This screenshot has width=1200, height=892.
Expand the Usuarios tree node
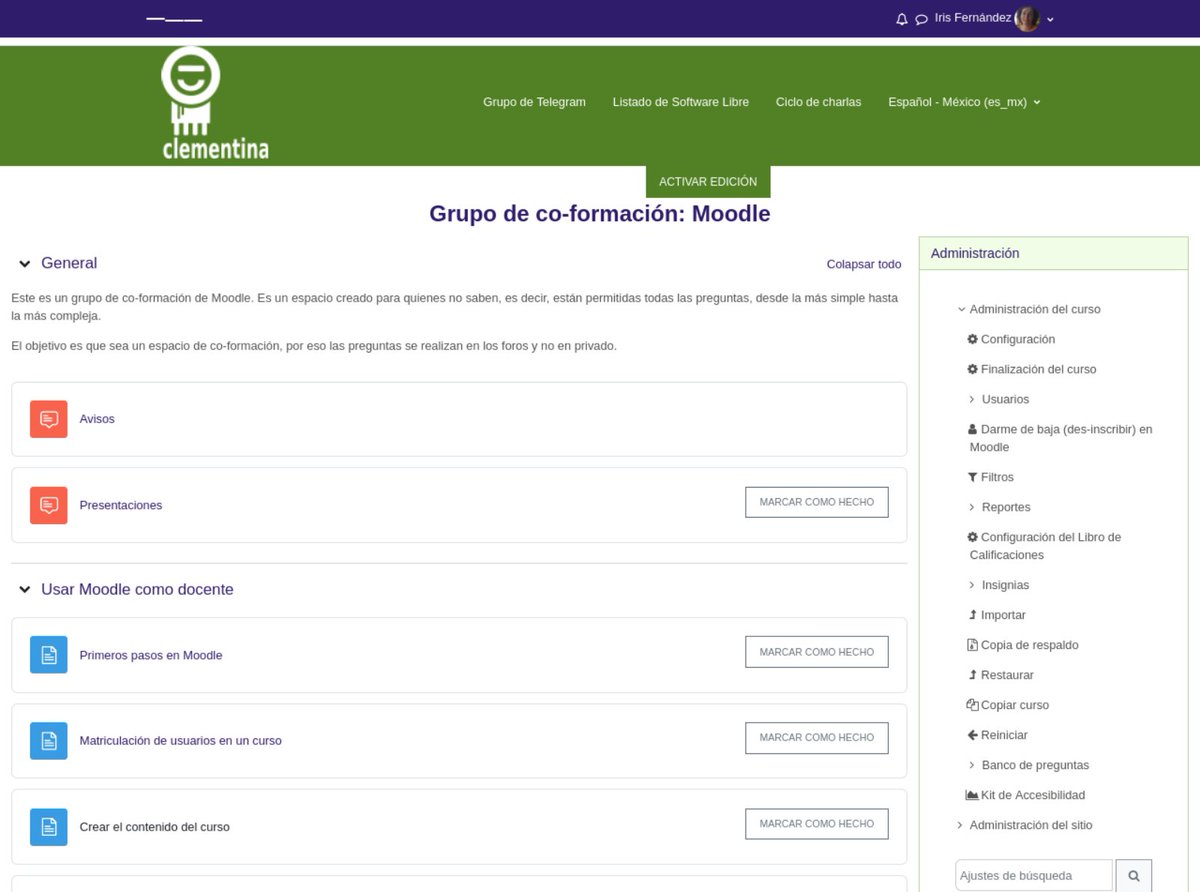[x=972, y=399]
